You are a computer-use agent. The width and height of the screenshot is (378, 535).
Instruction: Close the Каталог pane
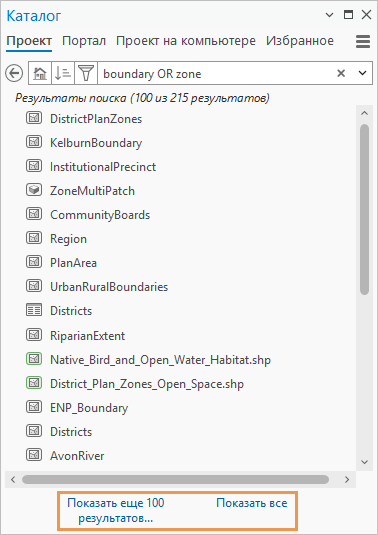coord(366,15)
